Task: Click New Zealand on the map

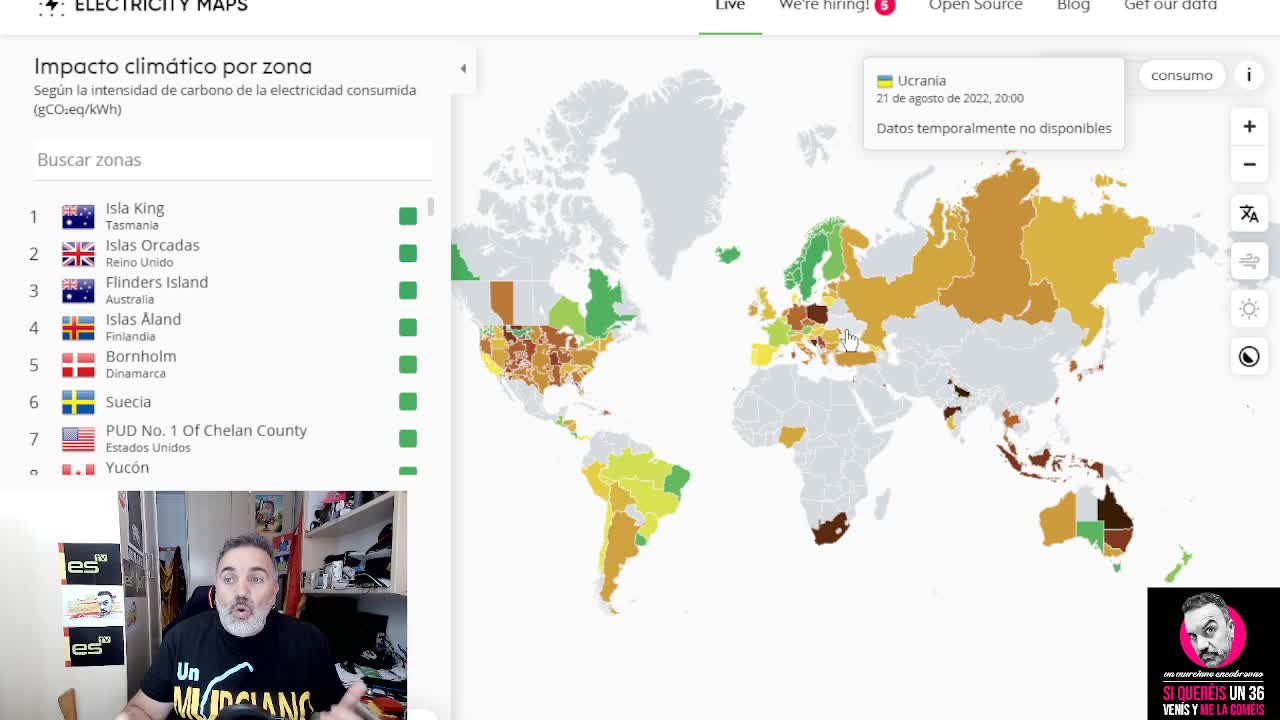Action: tap(1178, 565)
